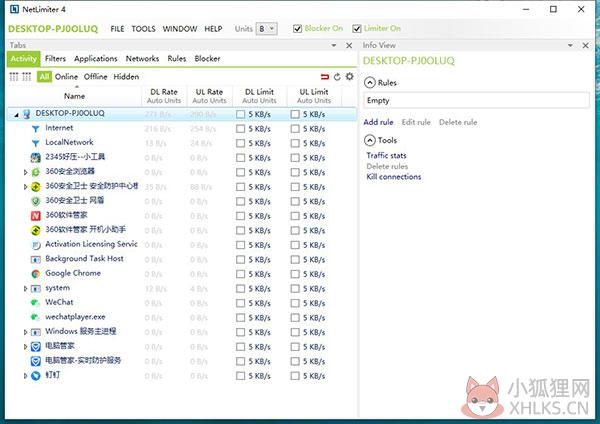Enable DL Limit checkbox for Google Chrome
This screenshot has height=424, width=600.
[240, 274]
